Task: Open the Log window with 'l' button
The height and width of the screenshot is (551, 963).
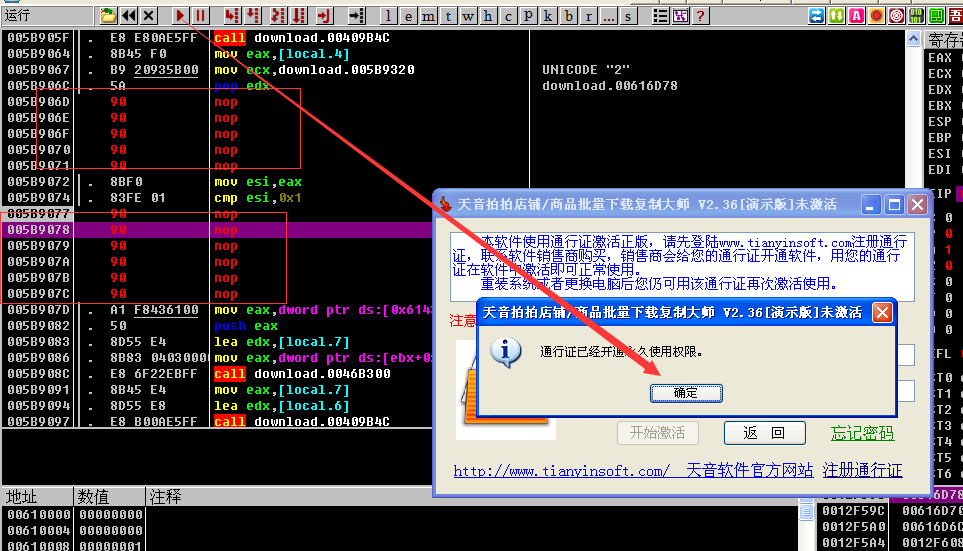Action: point(388,16)
